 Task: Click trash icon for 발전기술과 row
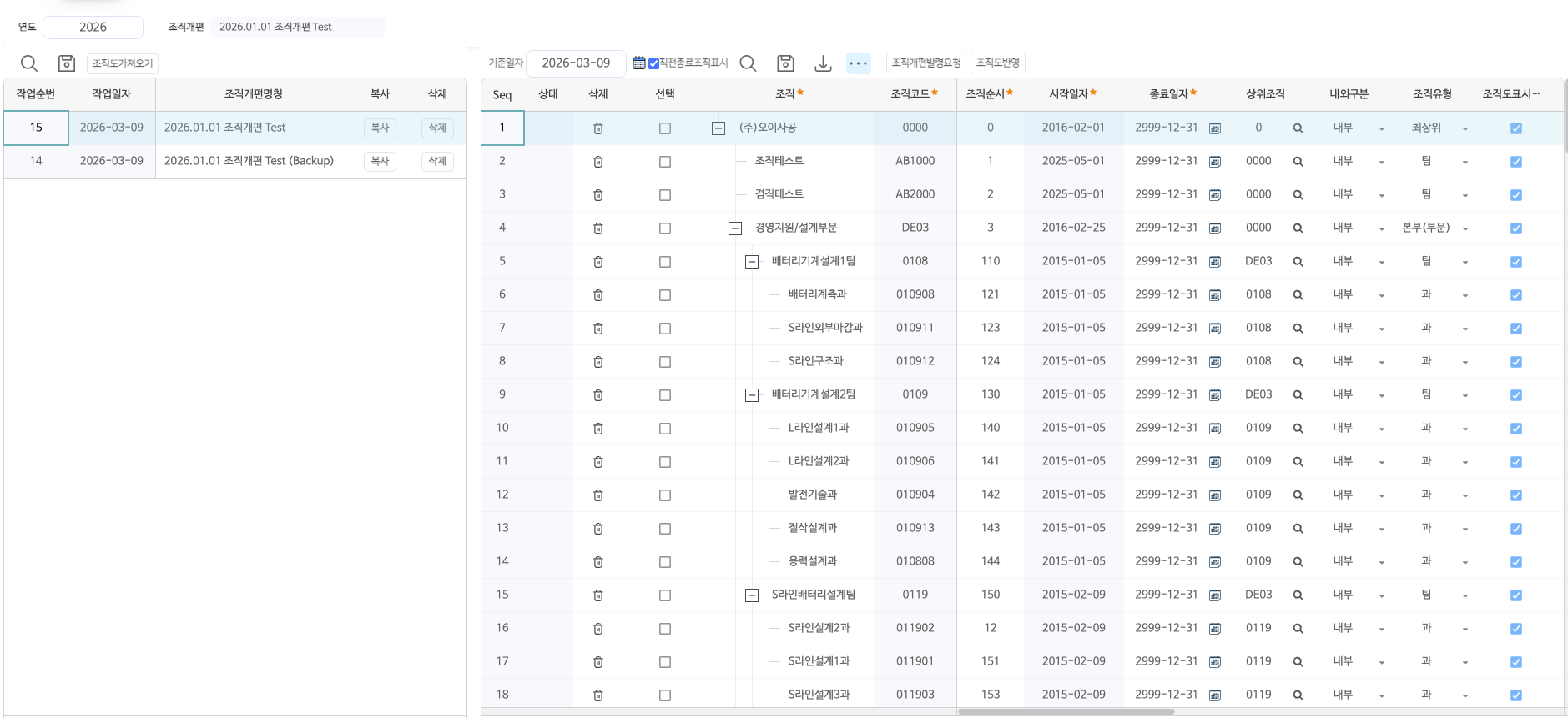(598, 495)
